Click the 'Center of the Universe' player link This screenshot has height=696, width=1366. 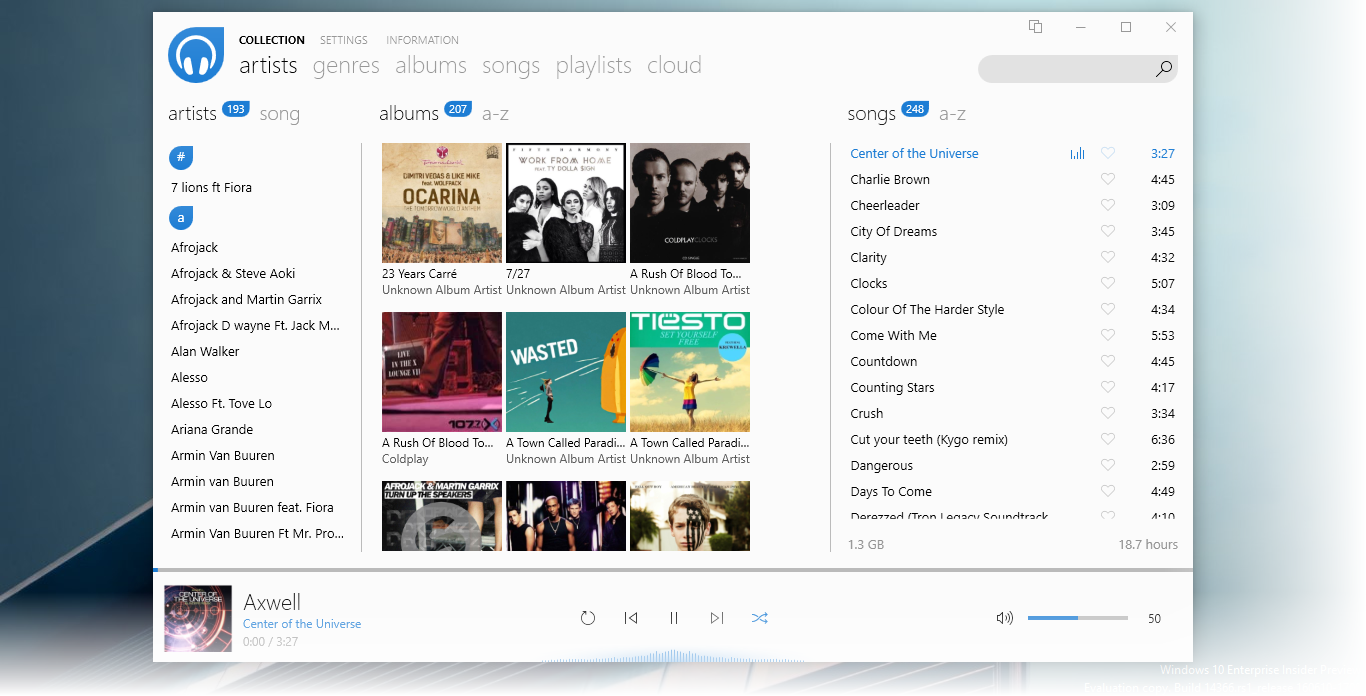302,624
